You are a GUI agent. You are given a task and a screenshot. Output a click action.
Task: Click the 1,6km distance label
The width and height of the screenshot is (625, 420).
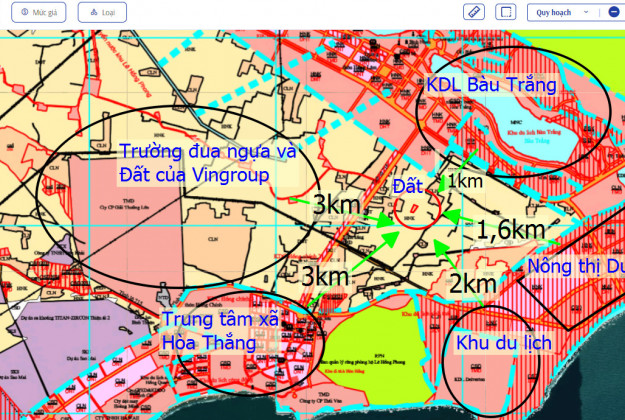tap(510, 229)
